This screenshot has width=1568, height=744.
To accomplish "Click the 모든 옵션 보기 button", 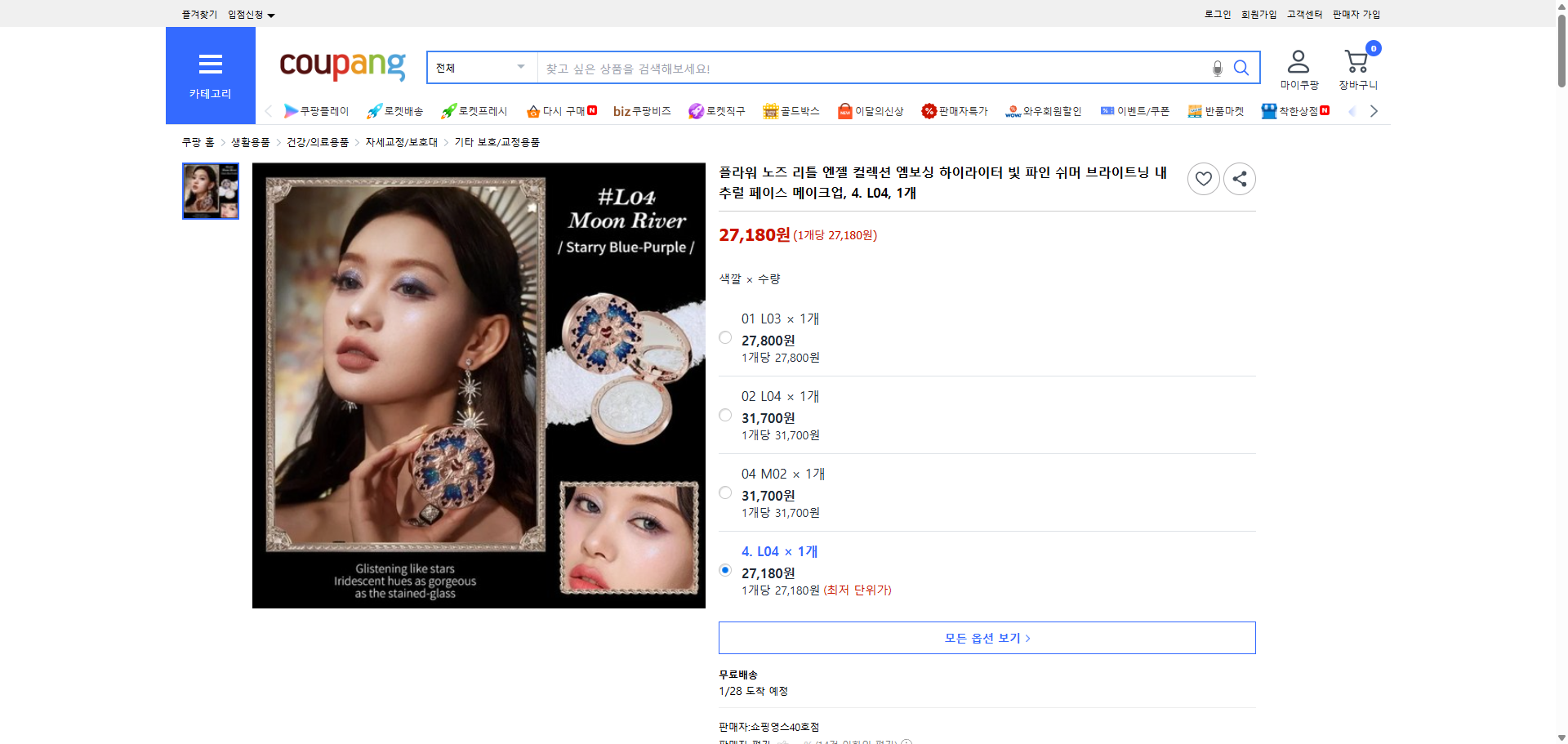I will coord(986,637).
